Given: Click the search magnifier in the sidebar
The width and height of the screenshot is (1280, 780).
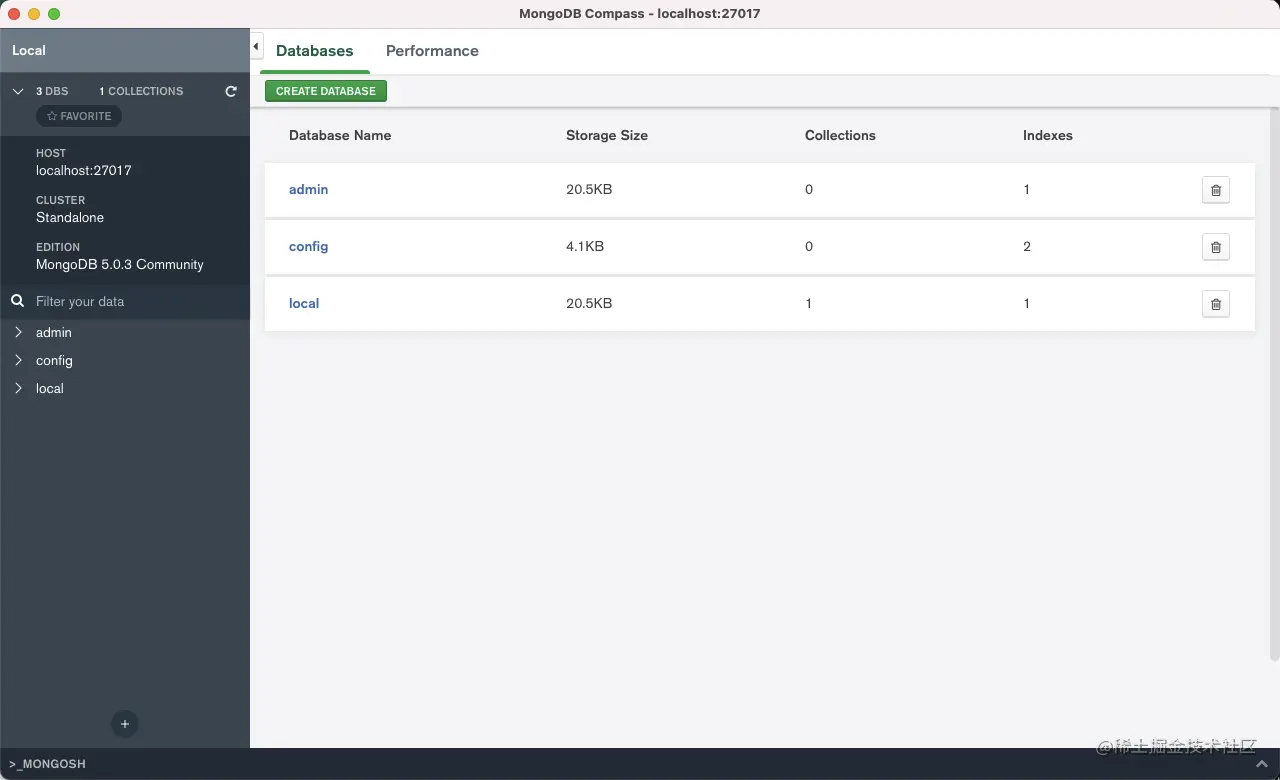Looking at the screenshot, I should point(17,301).
